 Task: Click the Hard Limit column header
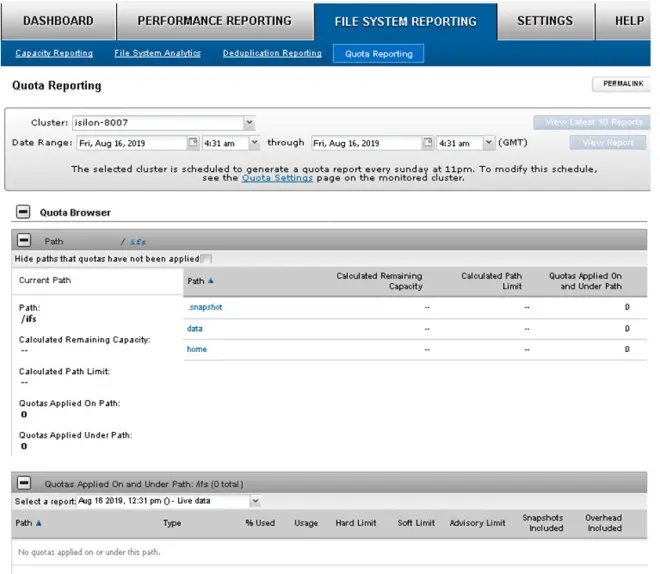pyautogui.click(x=356, y=523)
